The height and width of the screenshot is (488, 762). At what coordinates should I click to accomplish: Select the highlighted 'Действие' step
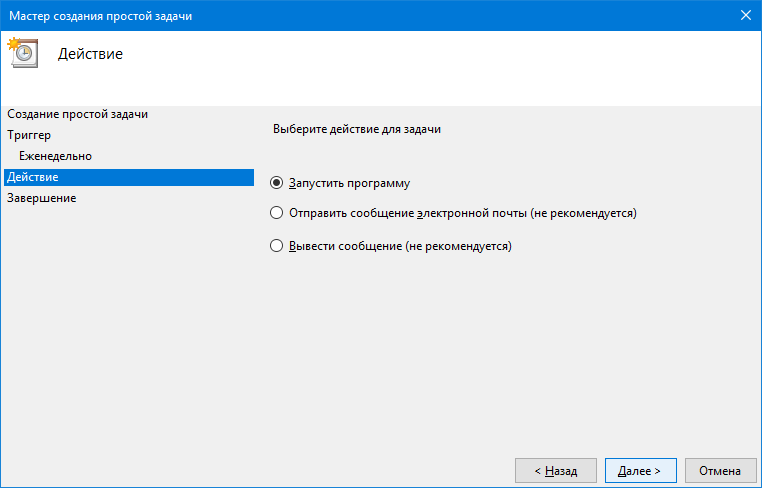click(129, 177)
